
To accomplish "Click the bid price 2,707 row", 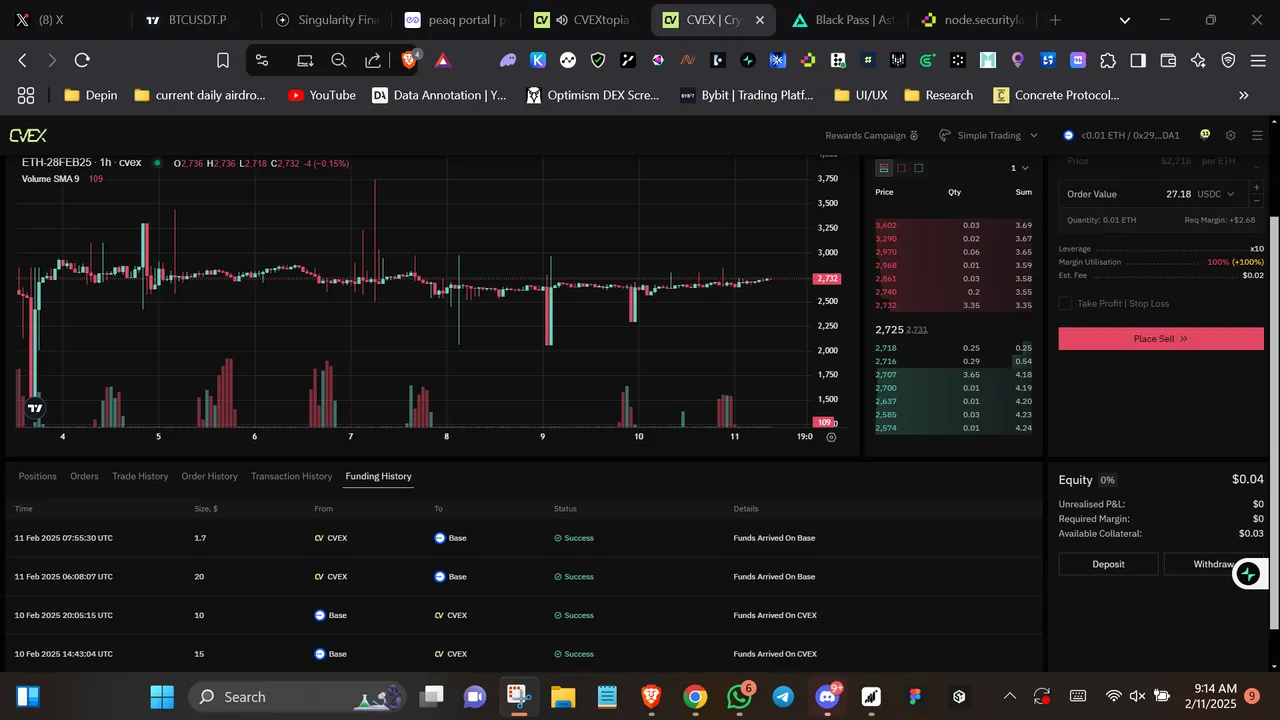I will pyautogui.click(x=954, y=375).
